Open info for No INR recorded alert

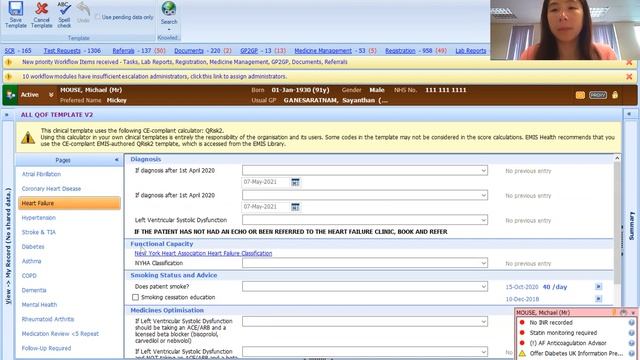pyautogui.click(x=631, y=322)
